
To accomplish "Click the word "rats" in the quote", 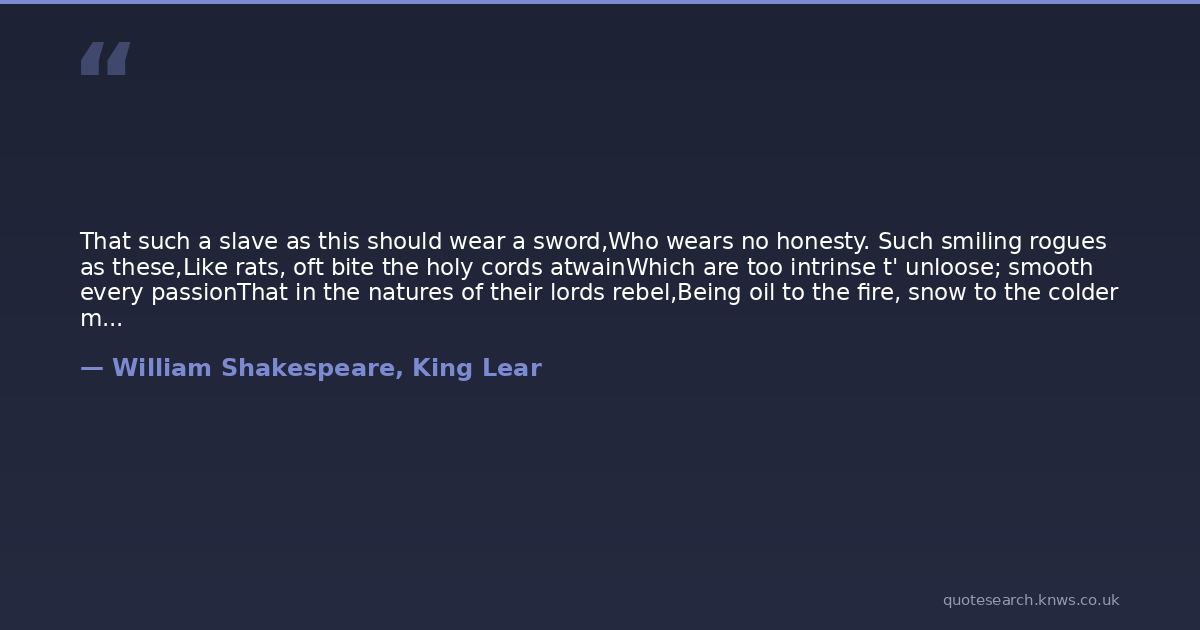I will click(259, 268).
